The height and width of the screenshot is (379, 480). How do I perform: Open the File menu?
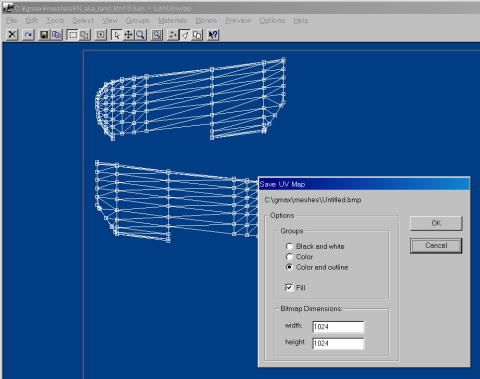pos(11,20)
